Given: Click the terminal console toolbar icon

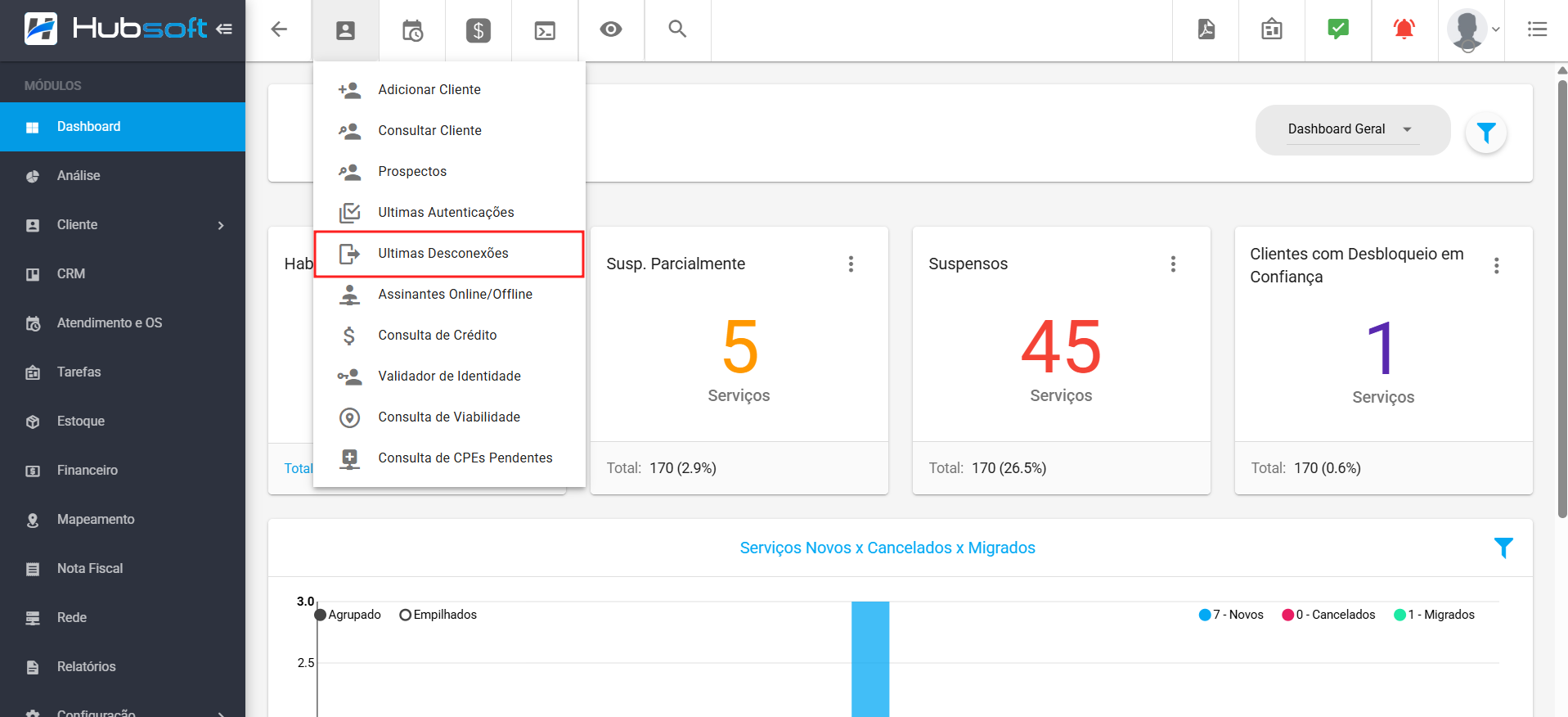Looking at the screenshot, I should [x=545, y=30].
